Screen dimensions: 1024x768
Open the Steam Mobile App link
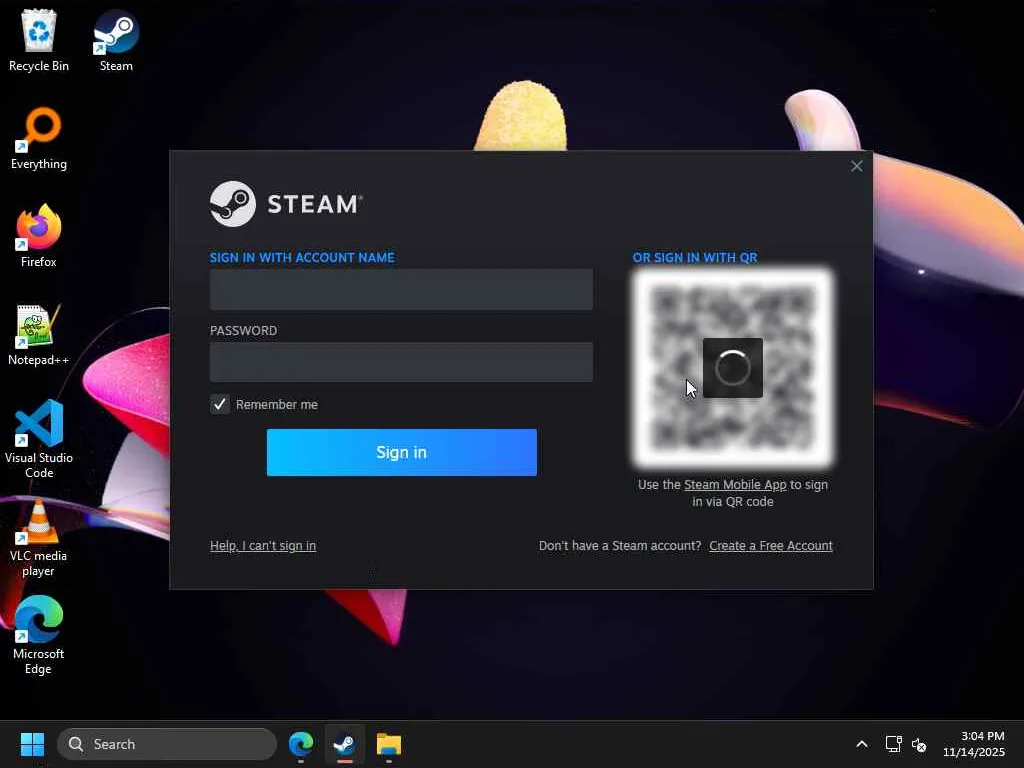[735, 485]
